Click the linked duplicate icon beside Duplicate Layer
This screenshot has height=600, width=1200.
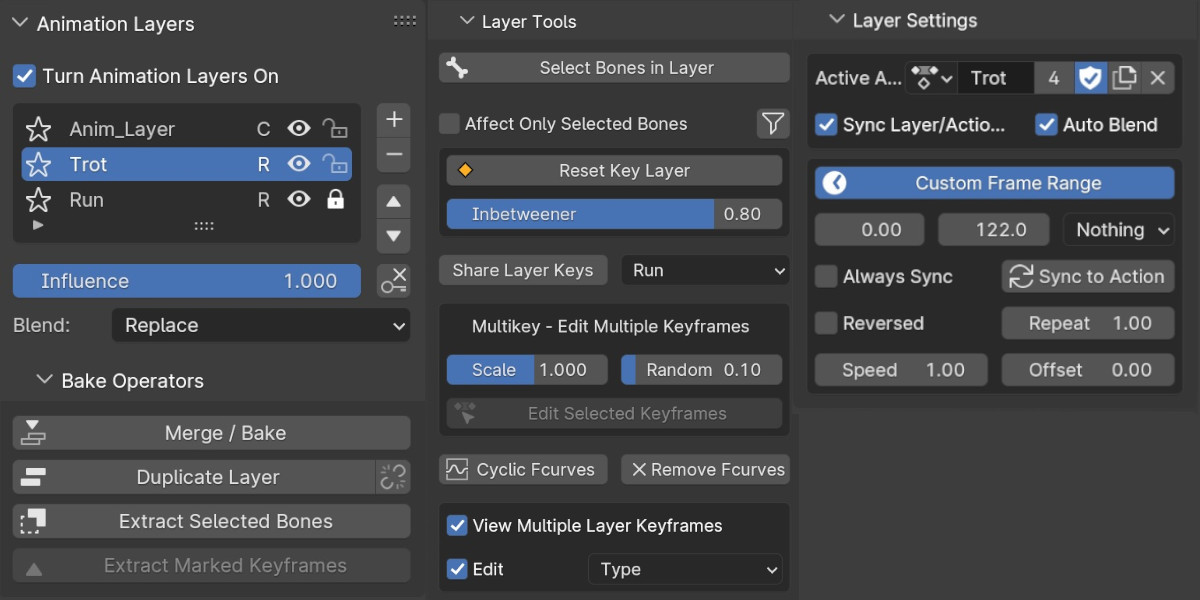[x=393, y=477]
